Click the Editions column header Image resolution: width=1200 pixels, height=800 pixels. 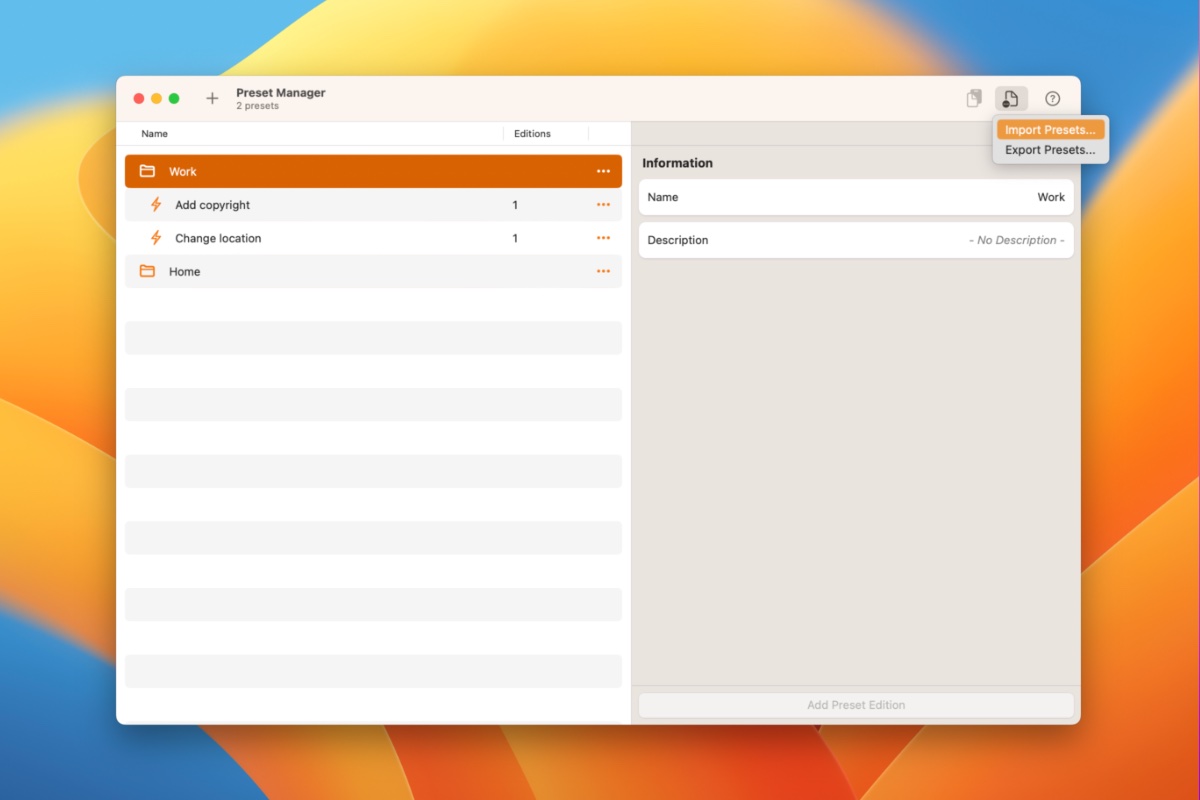tap(532, 134)
